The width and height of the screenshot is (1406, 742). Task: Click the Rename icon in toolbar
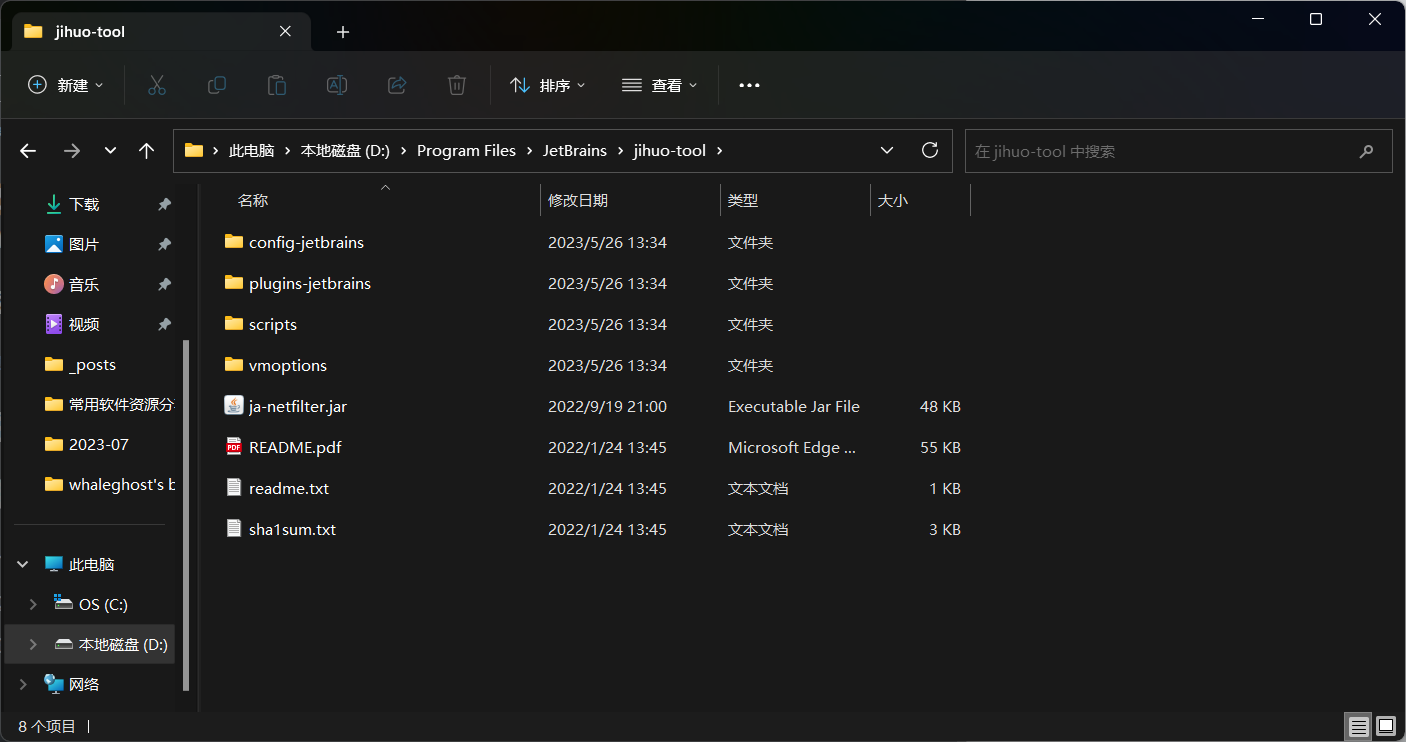point(337,85)
